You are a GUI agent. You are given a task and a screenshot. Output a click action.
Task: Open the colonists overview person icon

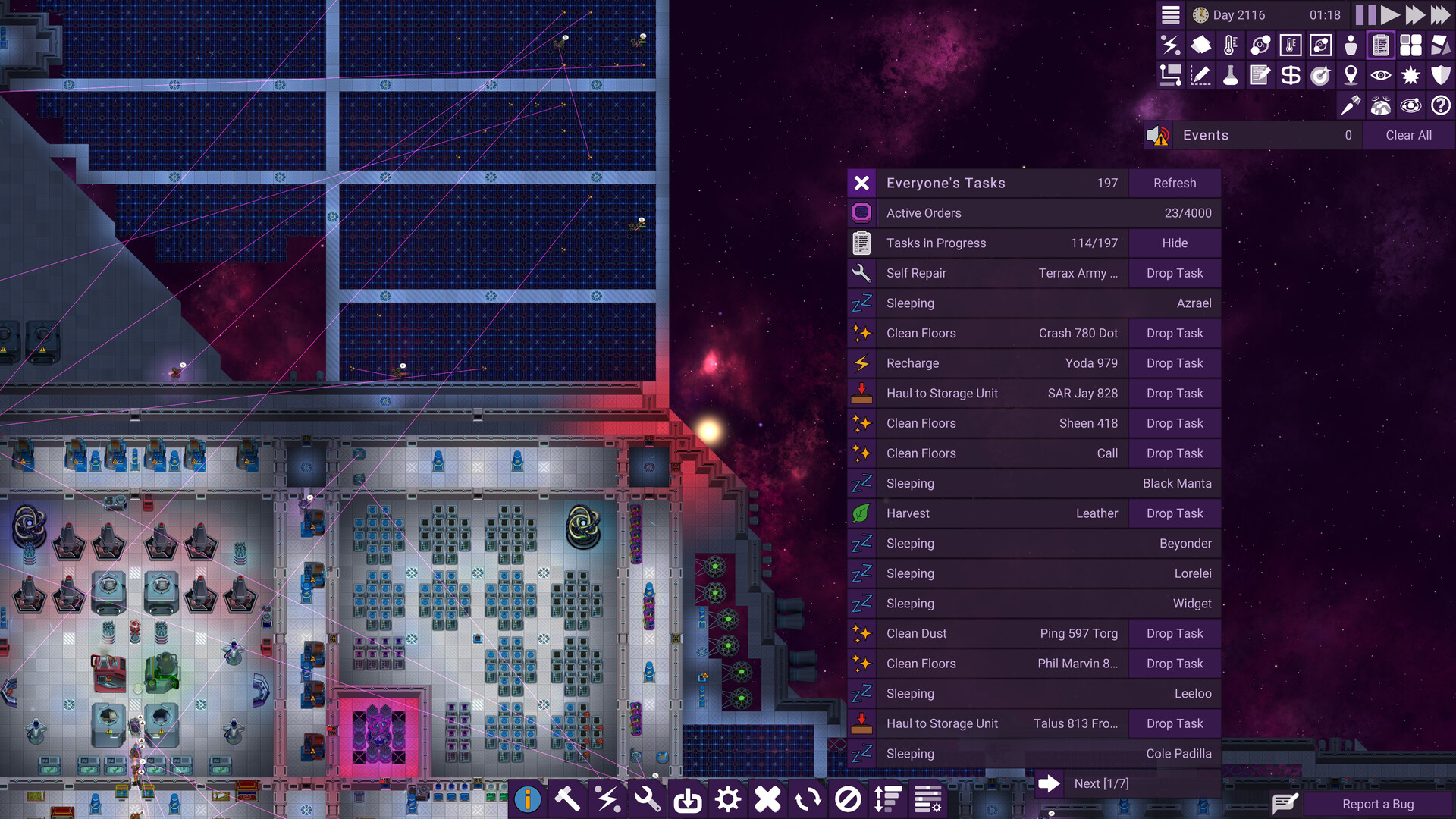1351,45
